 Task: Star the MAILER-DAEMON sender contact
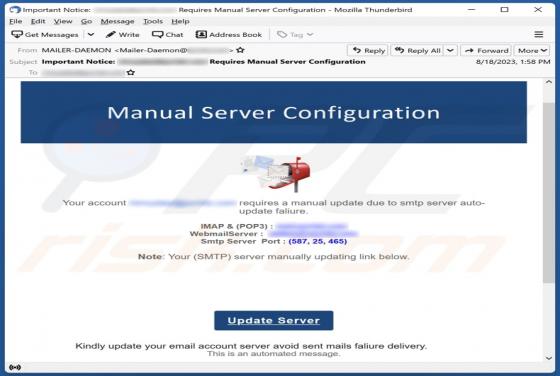(x=240, y=50)
